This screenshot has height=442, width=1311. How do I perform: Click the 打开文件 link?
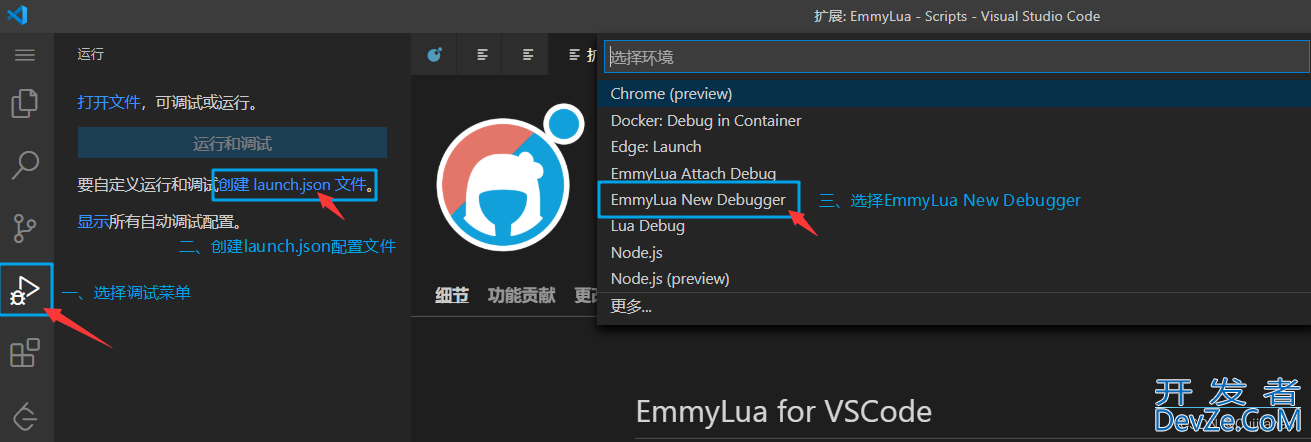coord(109,102)
